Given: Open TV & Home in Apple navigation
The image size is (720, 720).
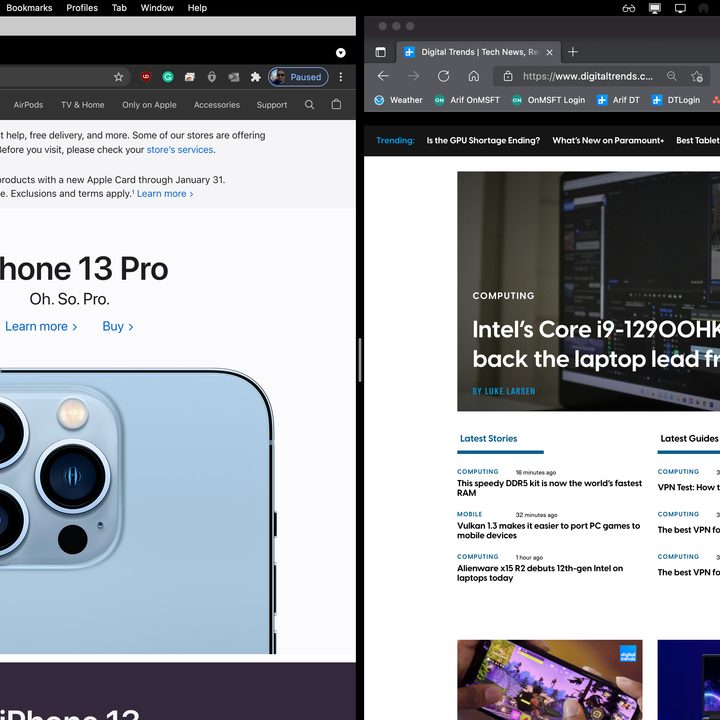Looking at the screenshot, I should [83, 105].
